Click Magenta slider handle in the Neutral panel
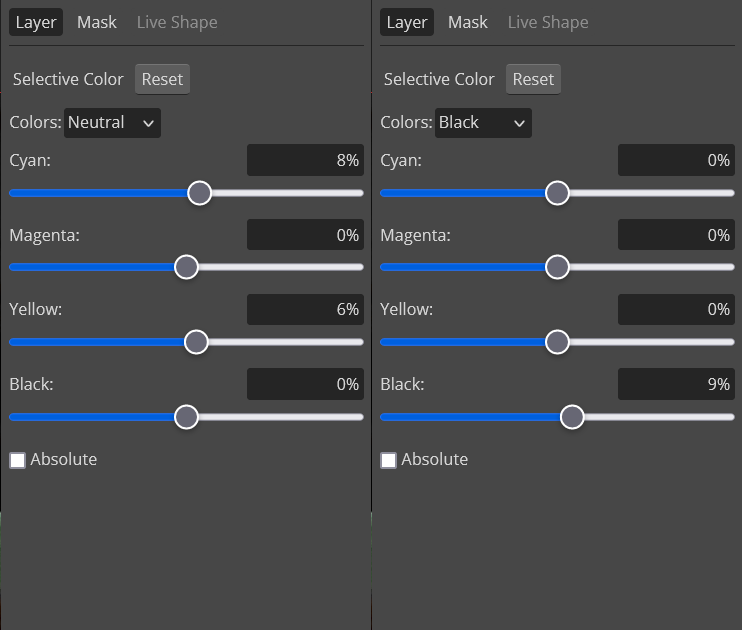The image size is (742, 630). coord(186,267)
